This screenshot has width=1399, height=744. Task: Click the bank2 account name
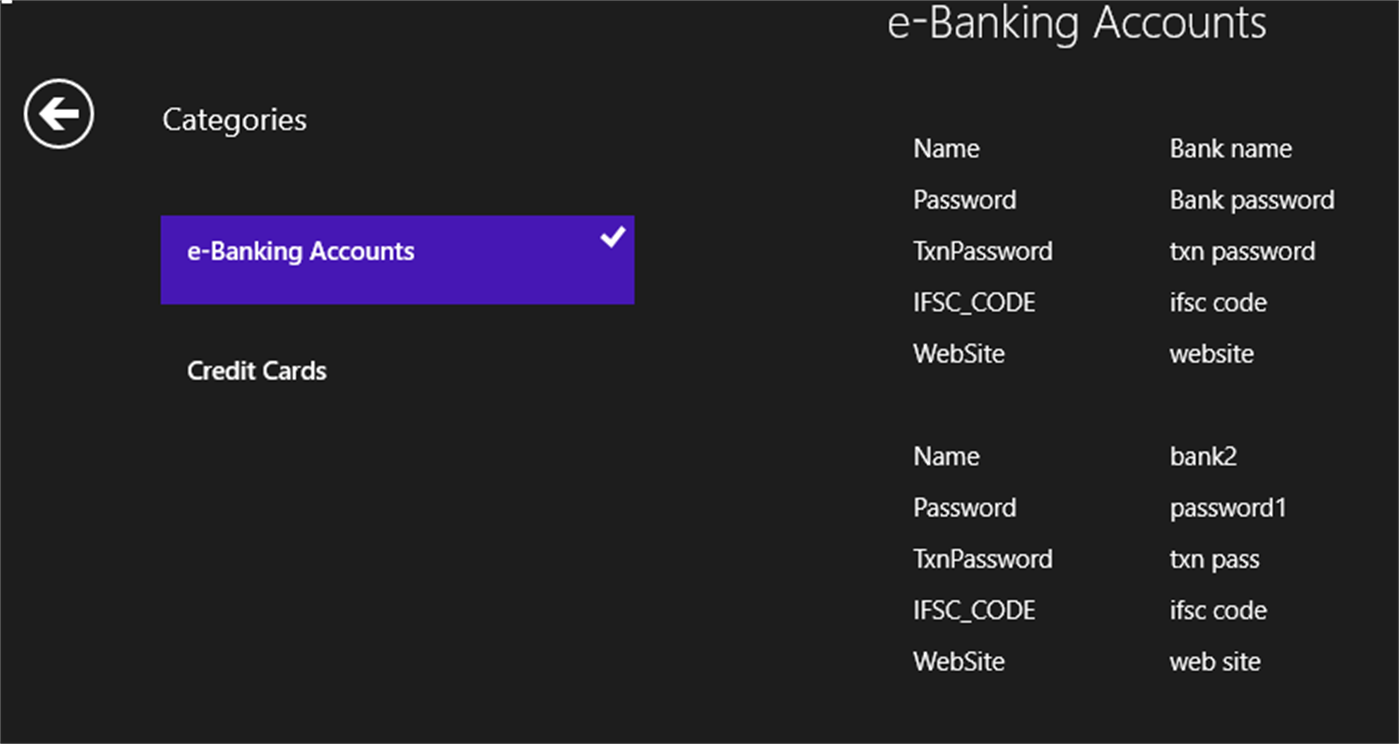pyautogui.click(x=1203, y=456)
